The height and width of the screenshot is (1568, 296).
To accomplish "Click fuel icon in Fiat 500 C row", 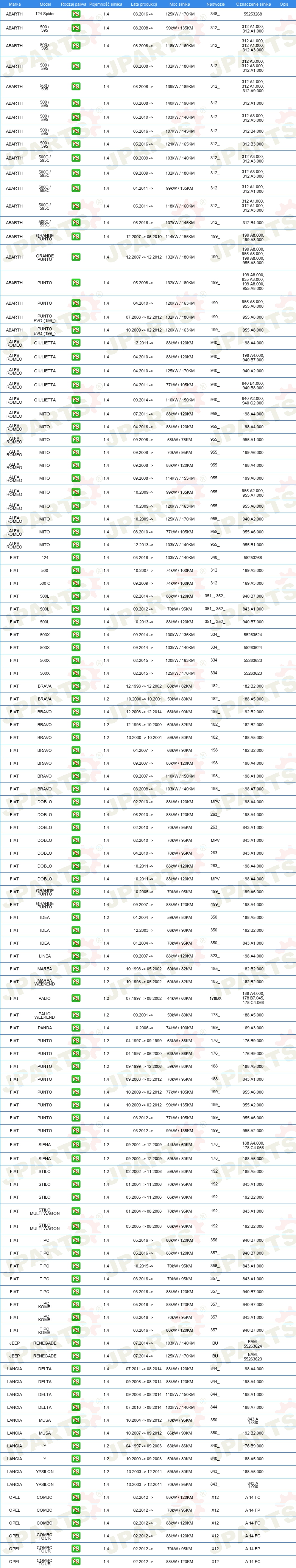I will coord(76,583).
